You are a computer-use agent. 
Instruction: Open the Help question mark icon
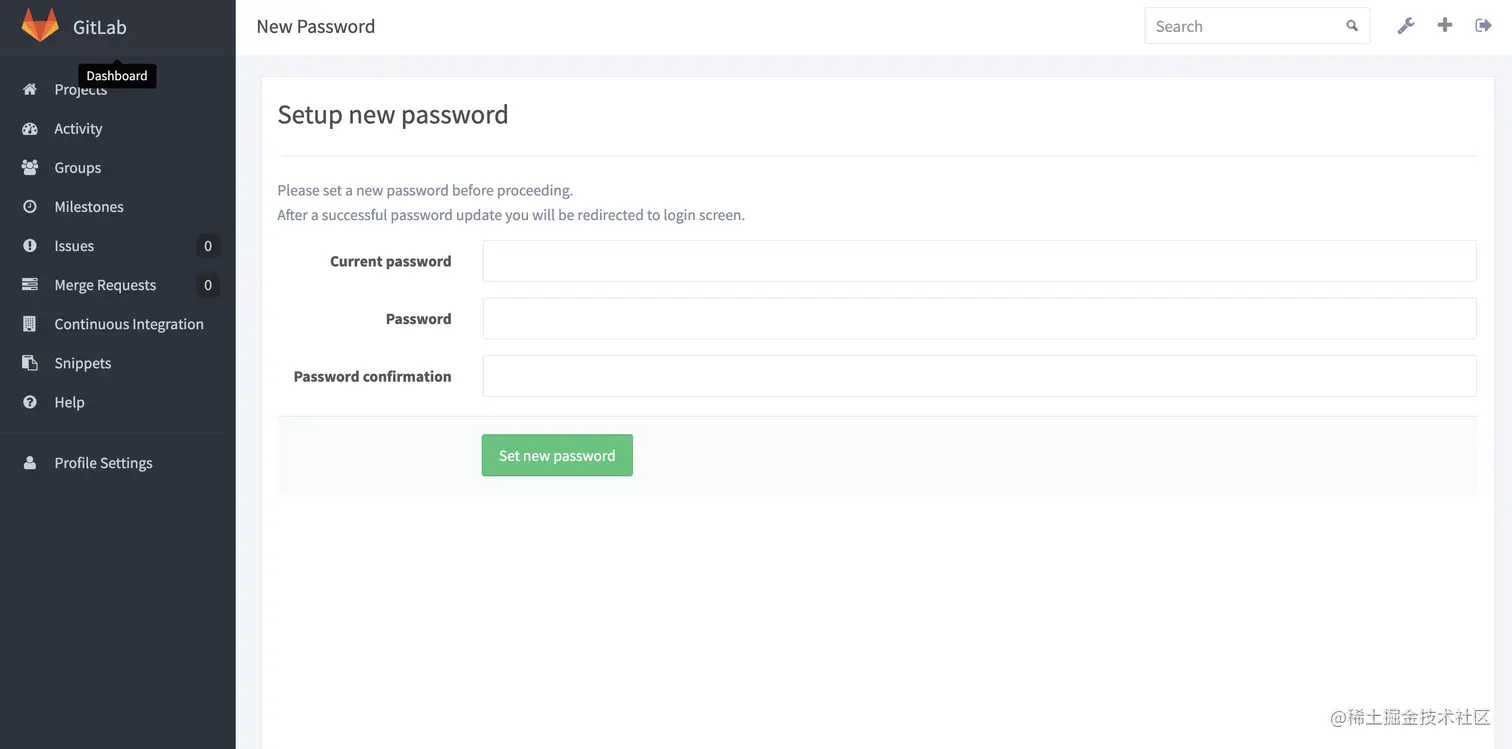coord(29,401)
